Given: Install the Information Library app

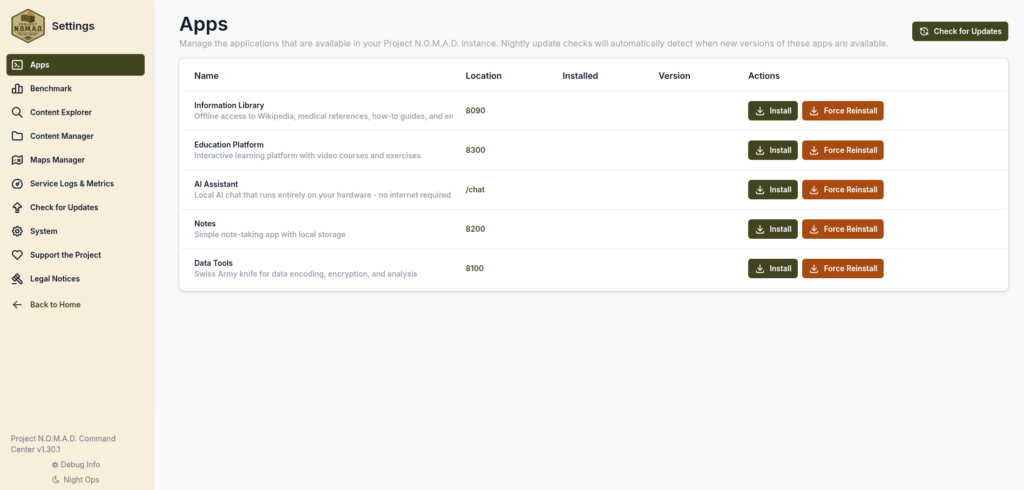Looking at the screenshot, I should pos(773,111).
